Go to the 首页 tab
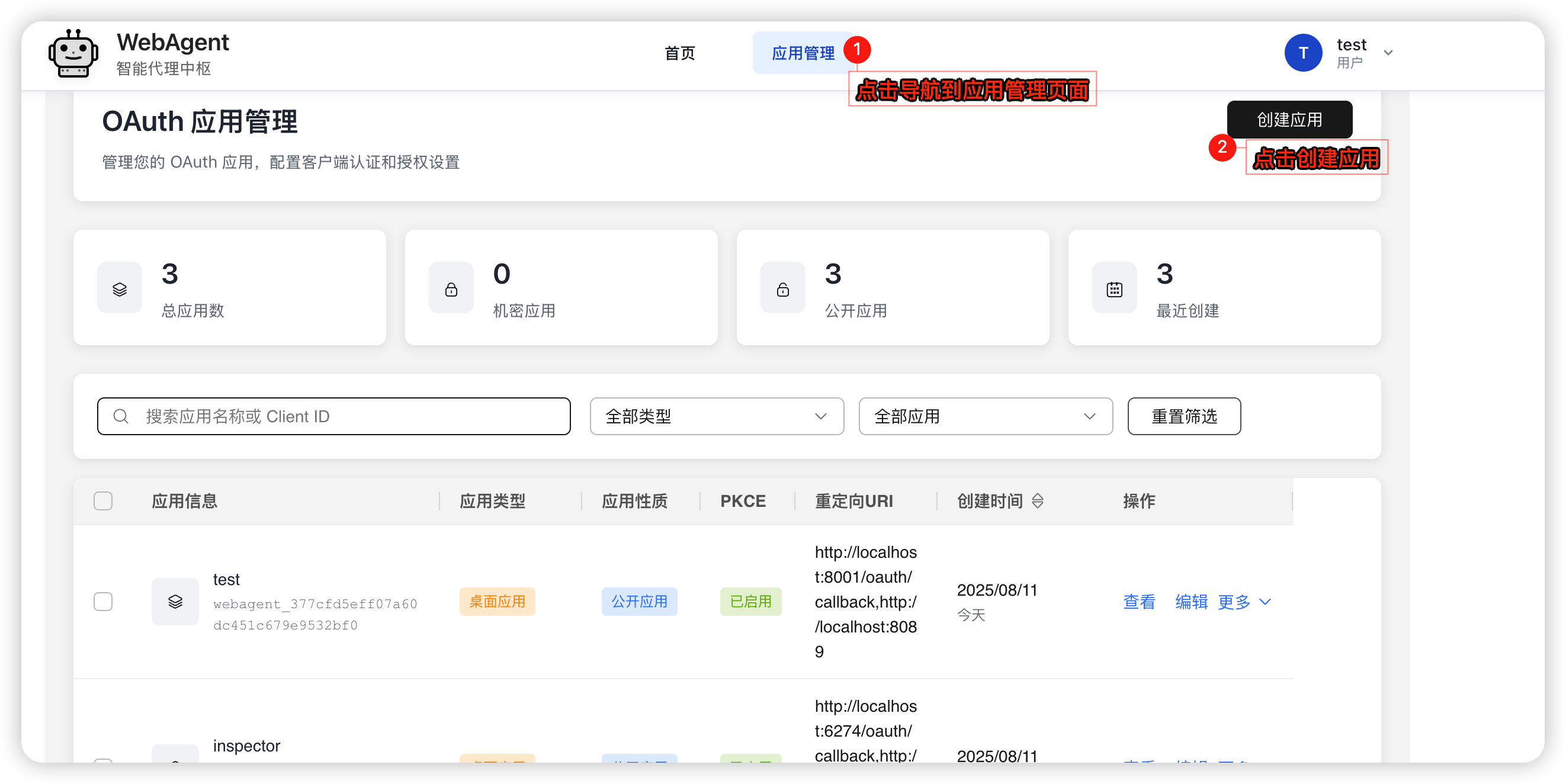The width and height of the screenshot is (1566, 784). click(680, 53)
